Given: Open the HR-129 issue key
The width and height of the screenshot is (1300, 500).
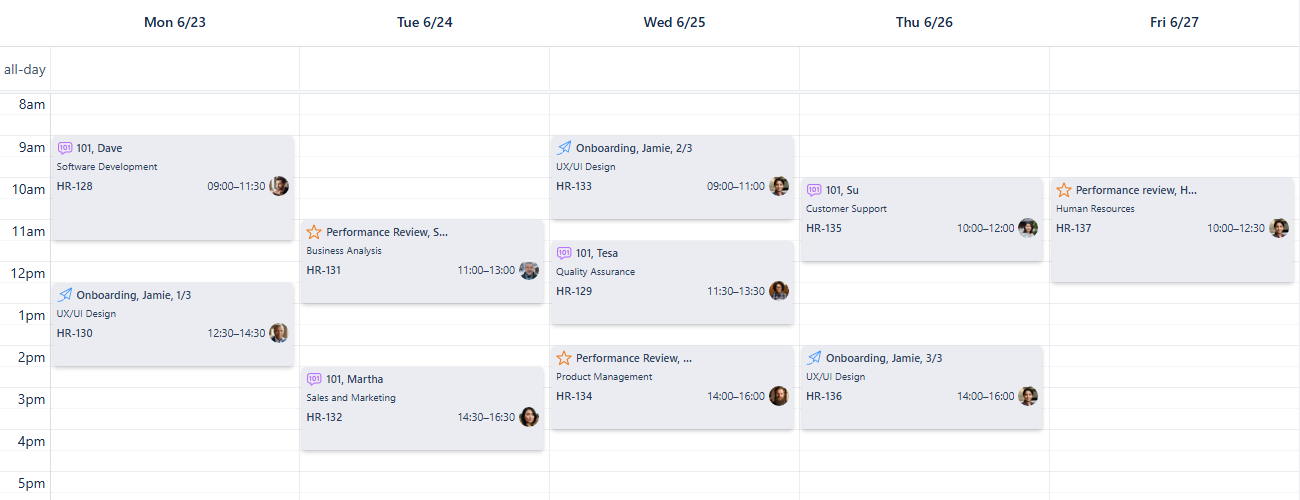Looking at the screenshot, I should pyautogui.click(x=574, y=291).
